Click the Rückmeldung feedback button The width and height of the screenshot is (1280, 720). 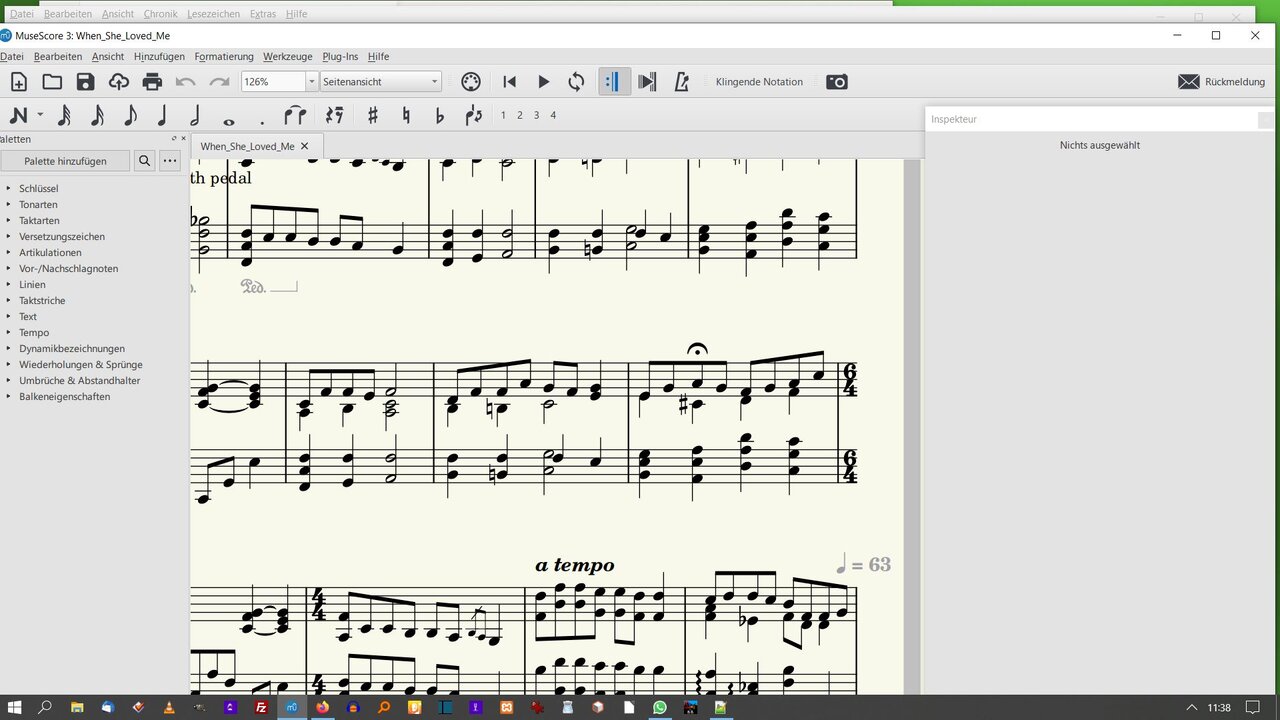[x=1221, y=82]
